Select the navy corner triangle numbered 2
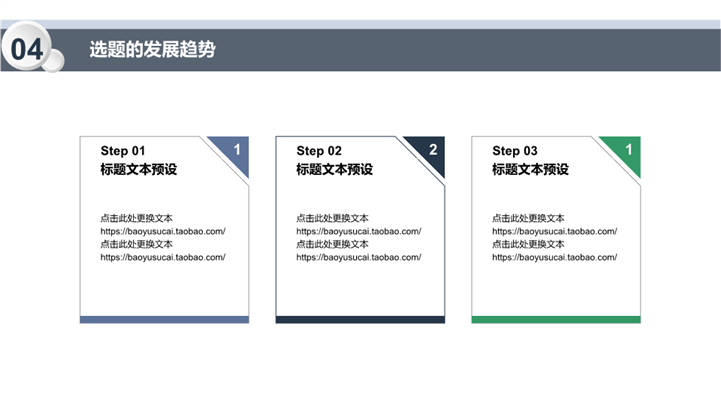Screen dimensions: 721x405 pos(430,152)
